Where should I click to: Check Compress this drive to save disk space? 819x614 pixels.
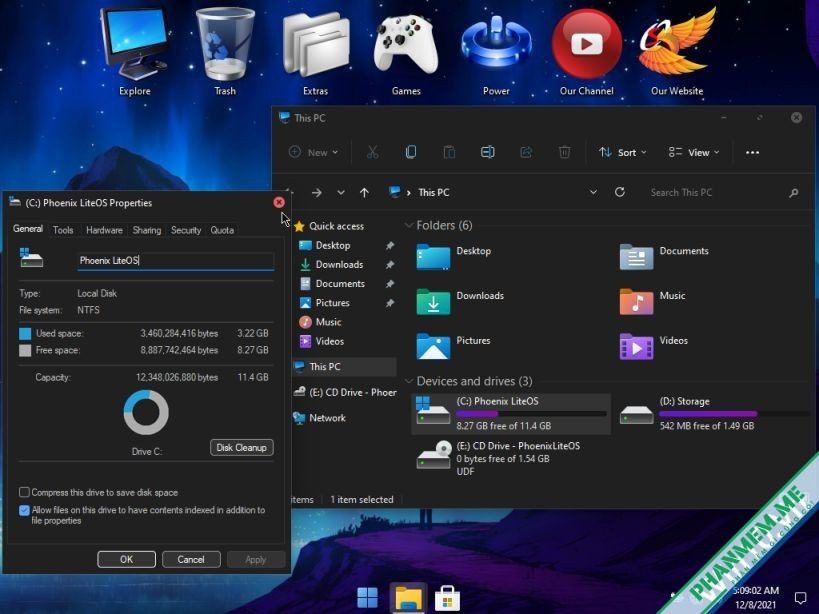(x=24, y=492)
